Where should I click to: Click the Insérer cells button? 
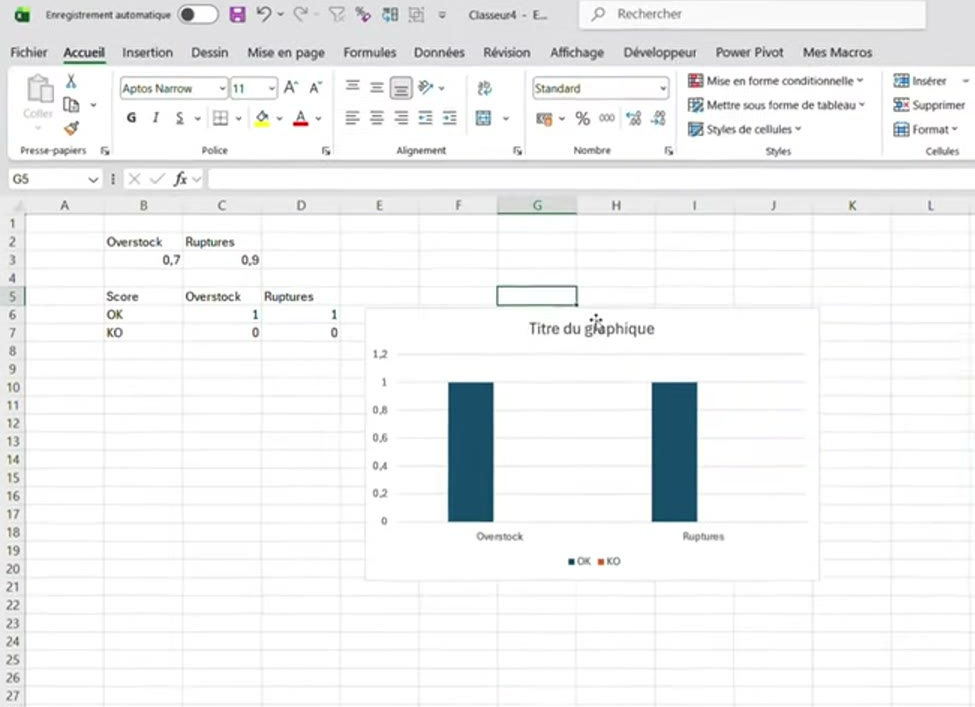[x=920, y=81]
